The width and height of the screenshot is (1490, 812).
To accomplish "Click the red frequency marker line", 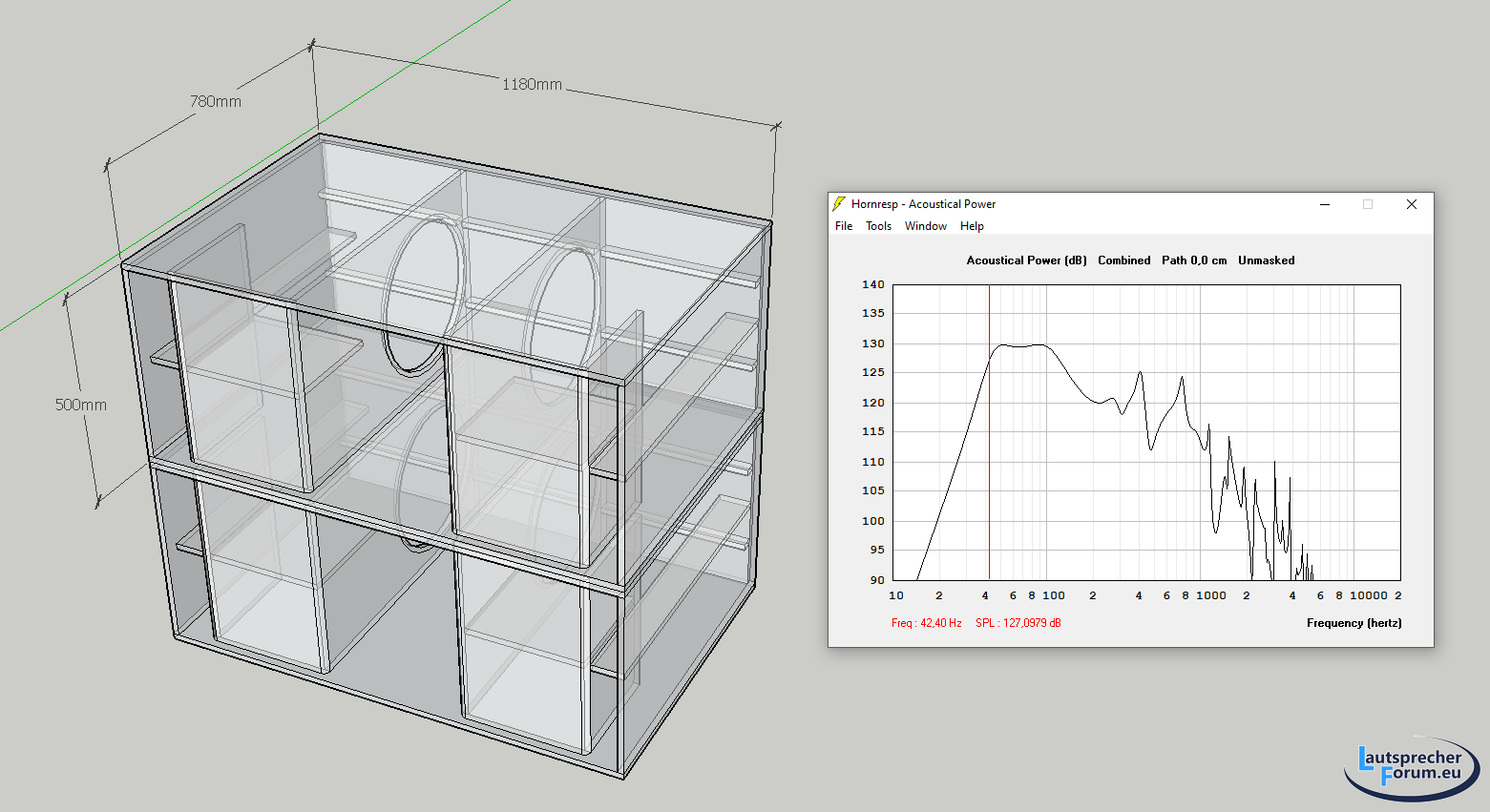I will pos(989,458).
